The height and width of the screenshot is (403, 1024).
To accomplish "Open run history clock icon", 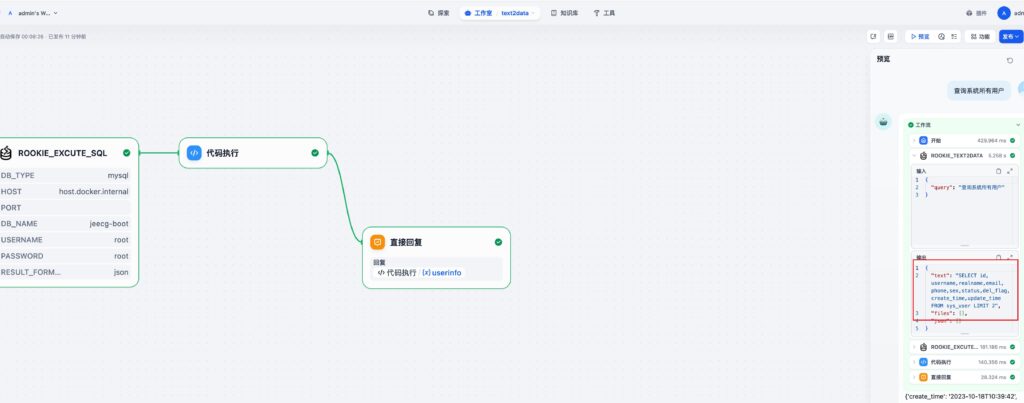I will (x=941, y=36).
